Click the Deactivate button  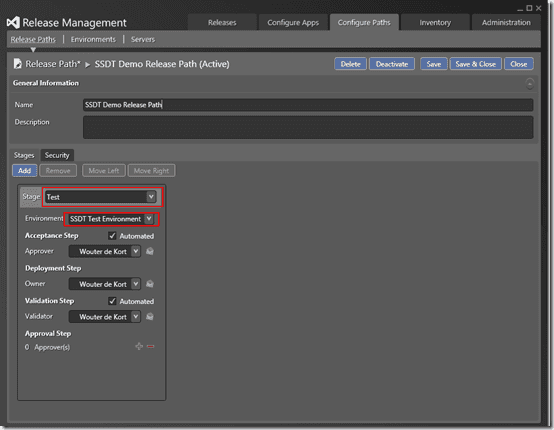tap(392, 64)
